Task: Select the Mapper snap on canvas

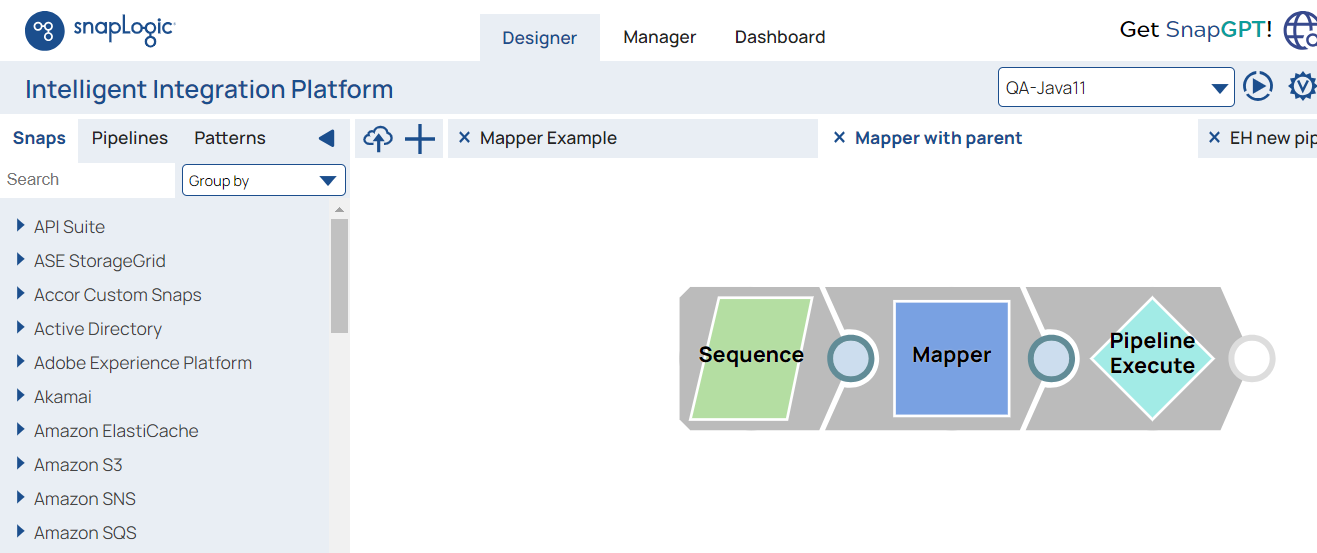Action: click(x=951, y=357)
